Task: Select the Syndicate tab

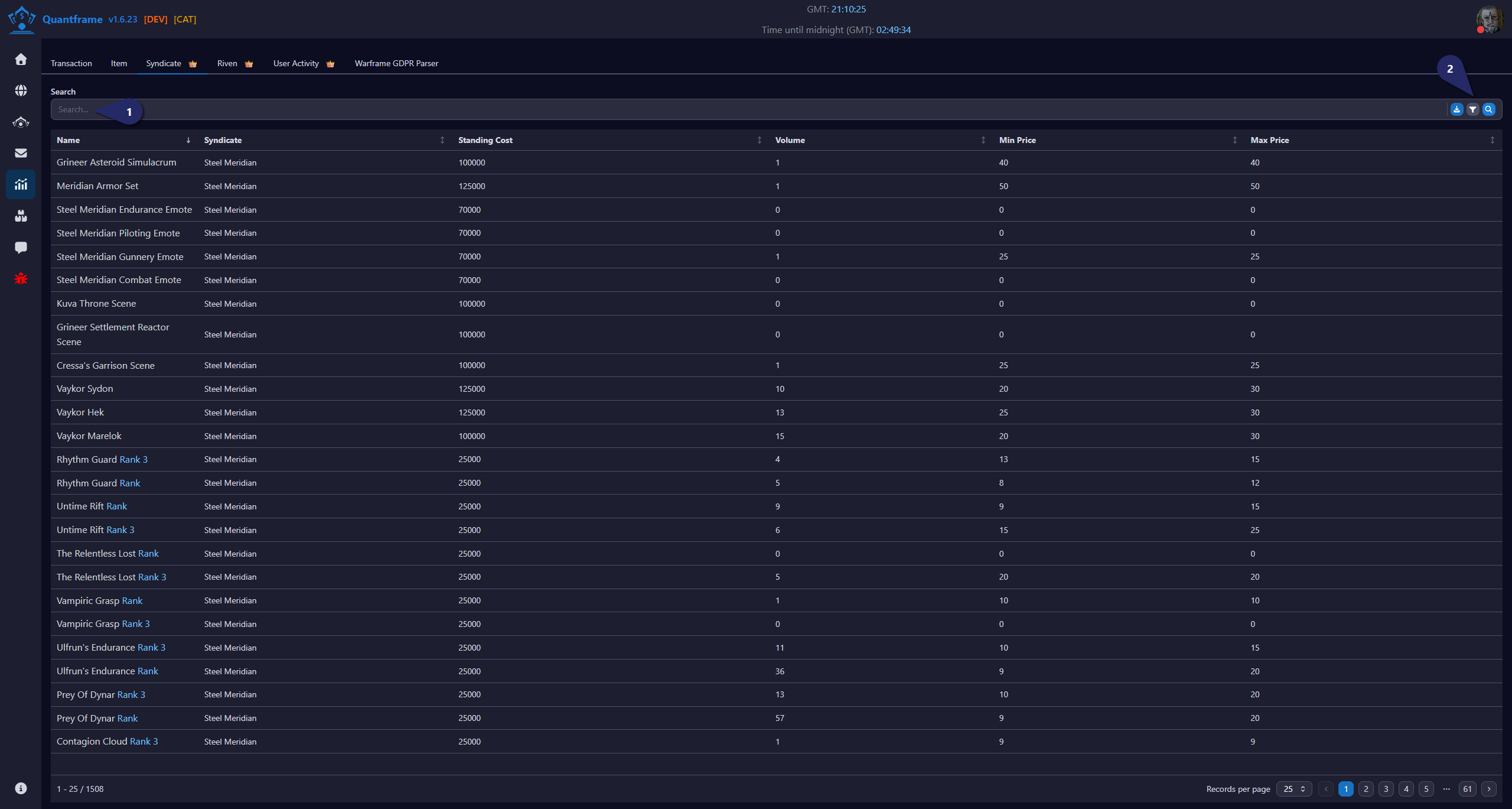Action: (x=171, y=63)
